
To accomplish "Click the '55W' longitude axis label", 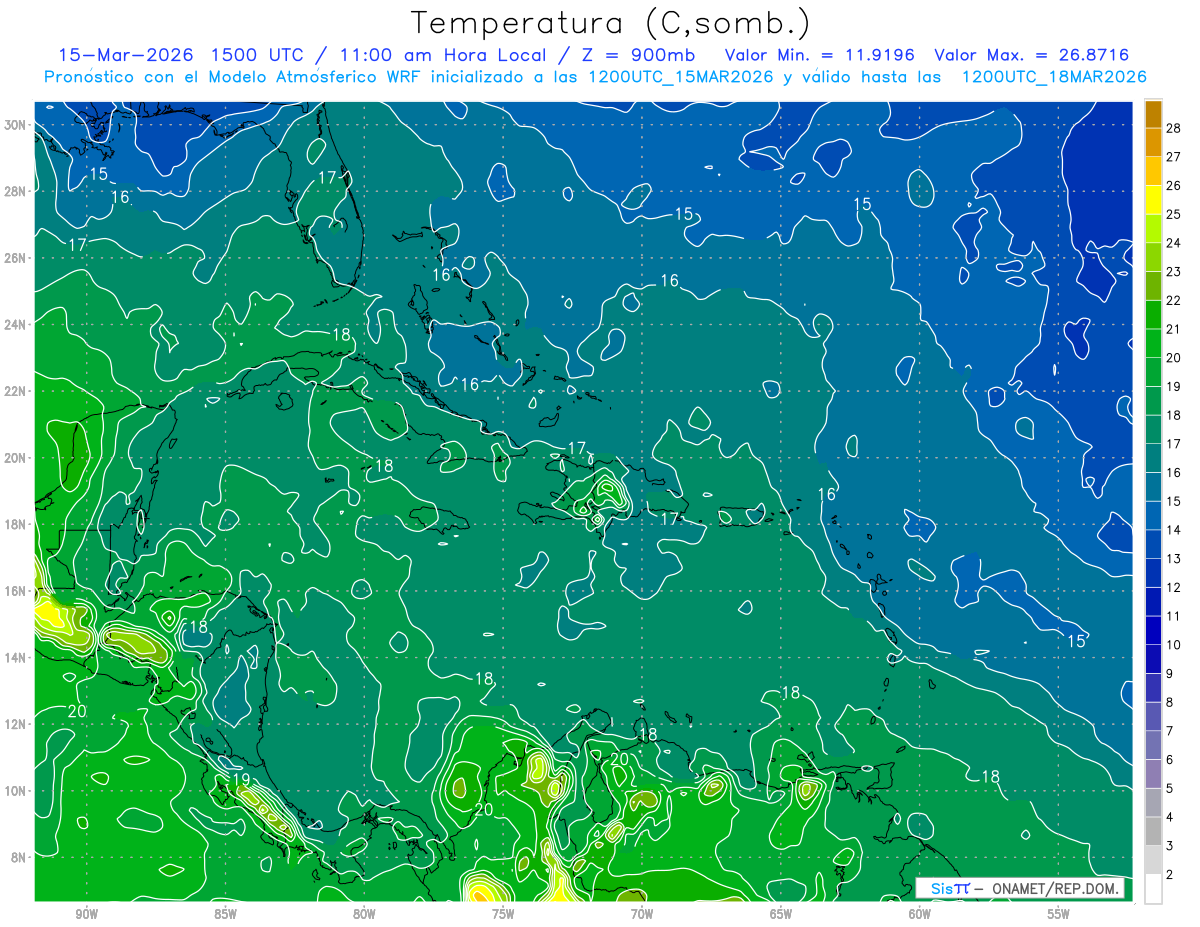I will (x=1059, y=914).
